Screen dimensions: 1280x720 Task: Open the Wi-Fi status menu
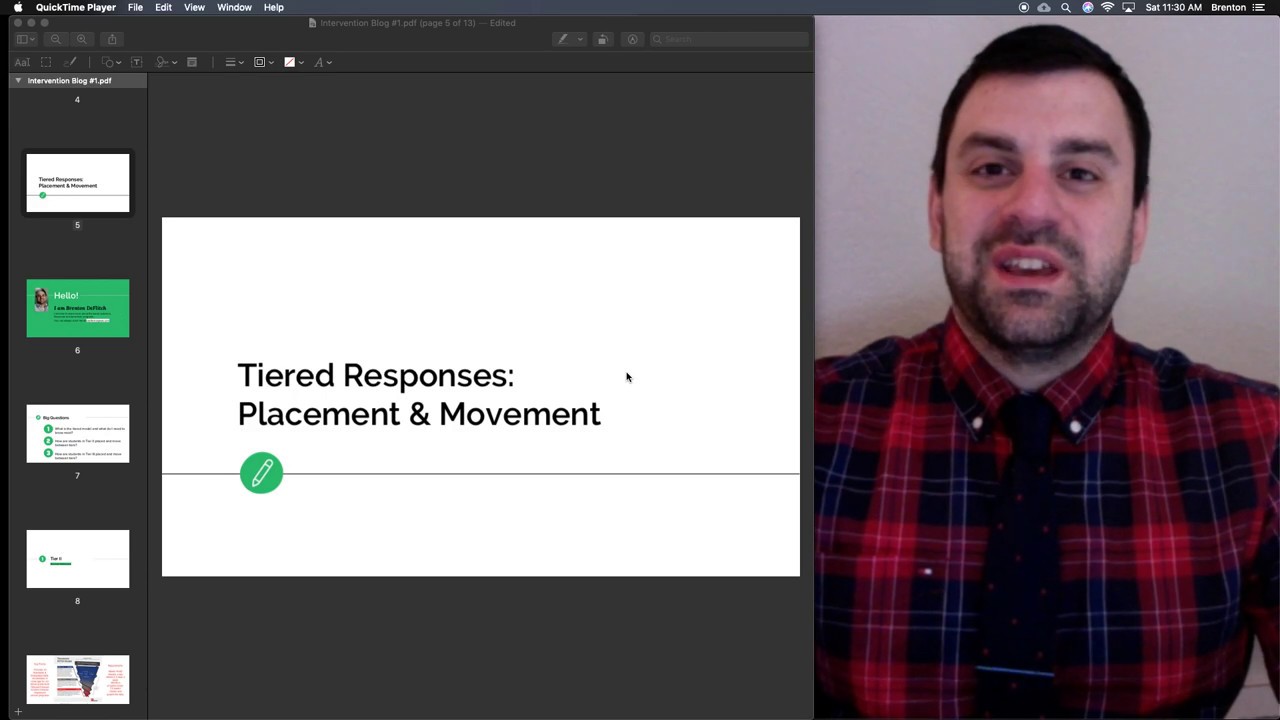(x=1108, y=7)
